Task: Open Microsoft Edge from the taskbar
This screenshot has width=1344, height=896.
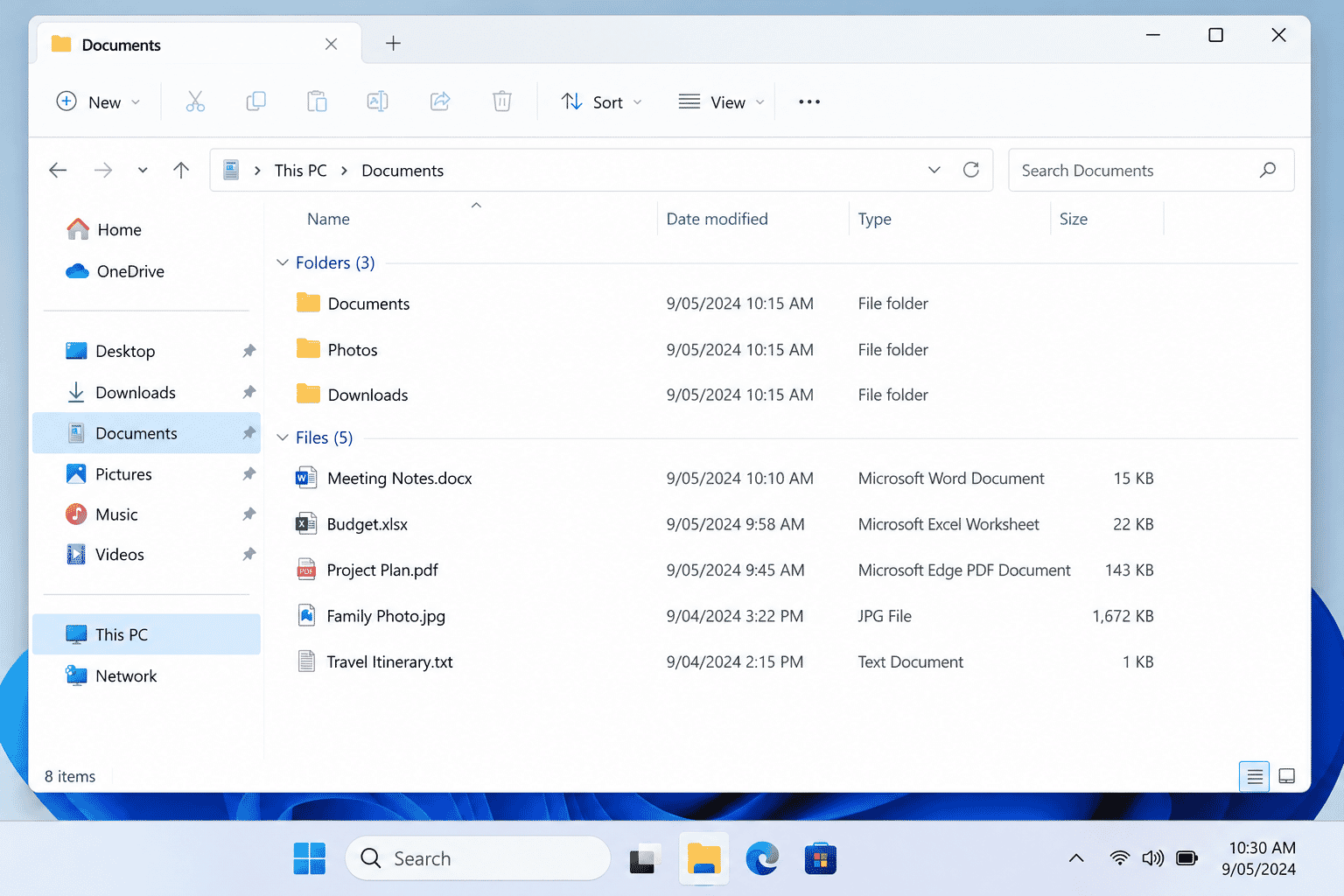Action: [762, 858]
